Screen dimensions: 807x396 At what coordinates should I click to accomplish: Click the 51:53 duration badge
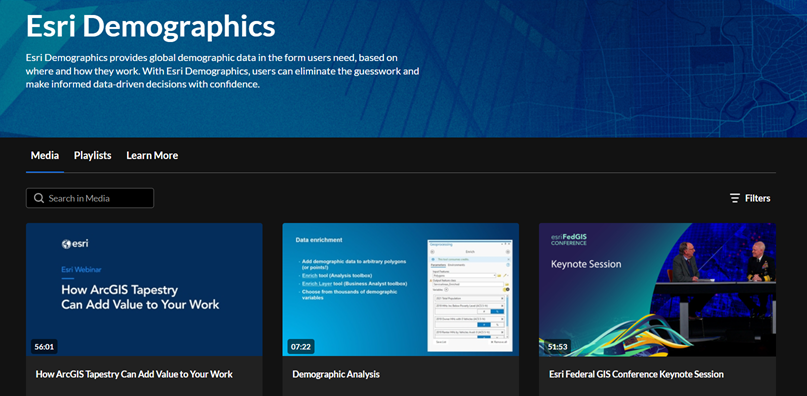point(557,347)
